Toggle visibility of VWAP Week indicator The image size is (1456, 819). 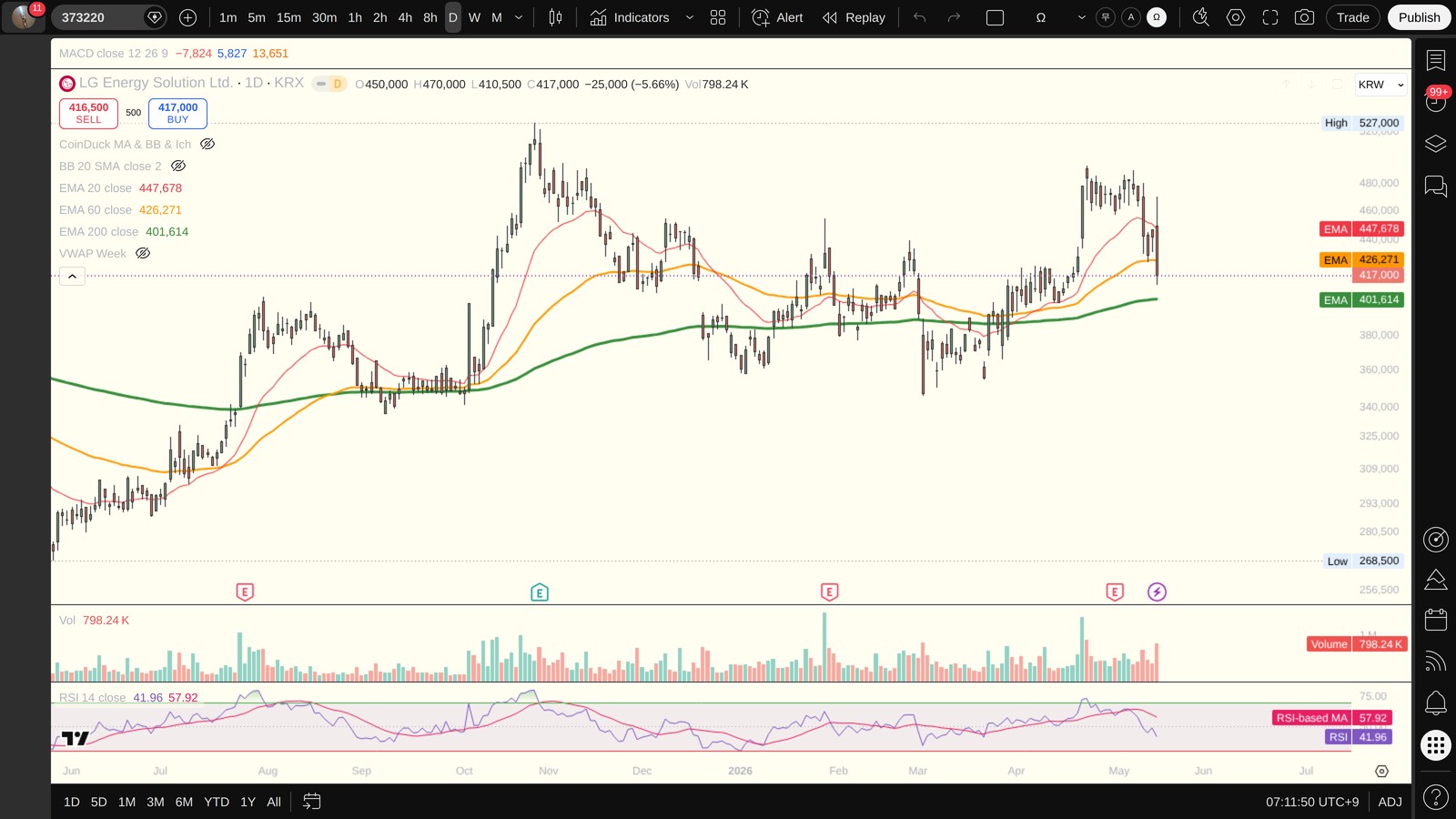(143, 253)
